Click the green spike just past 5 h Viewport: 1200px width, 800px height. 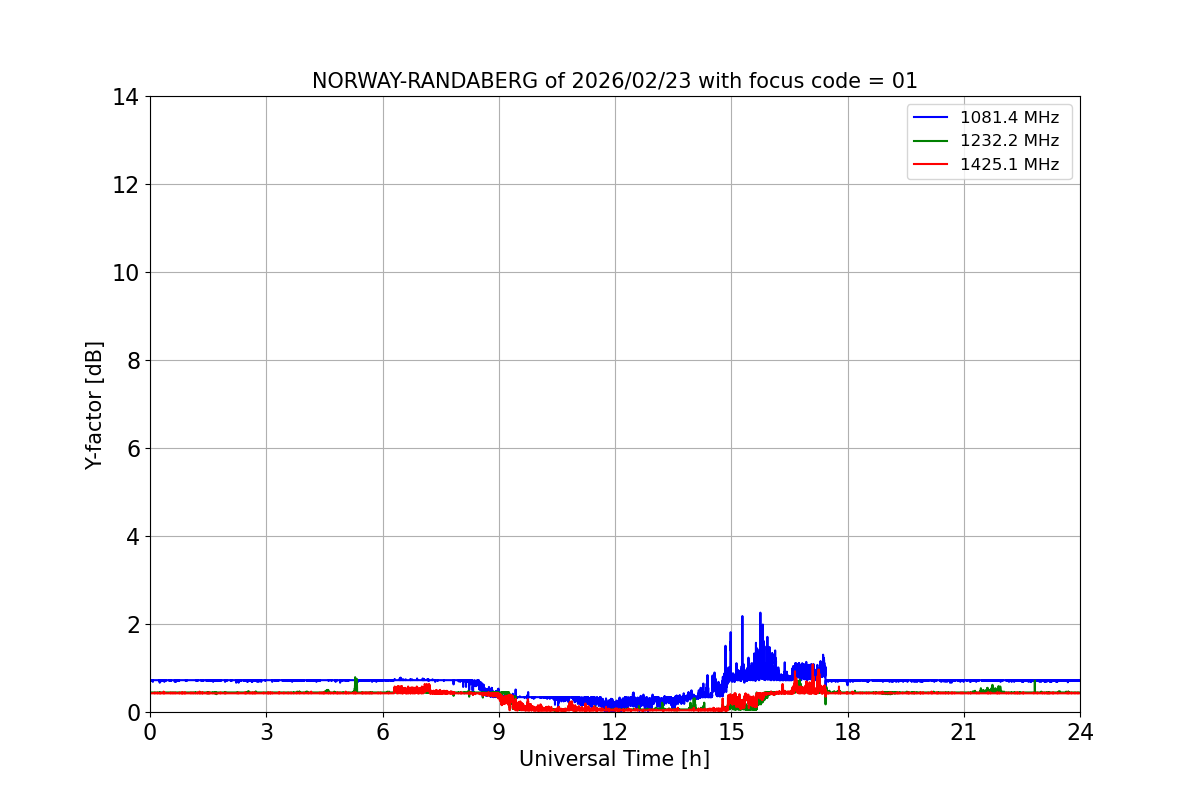[355, 684]
